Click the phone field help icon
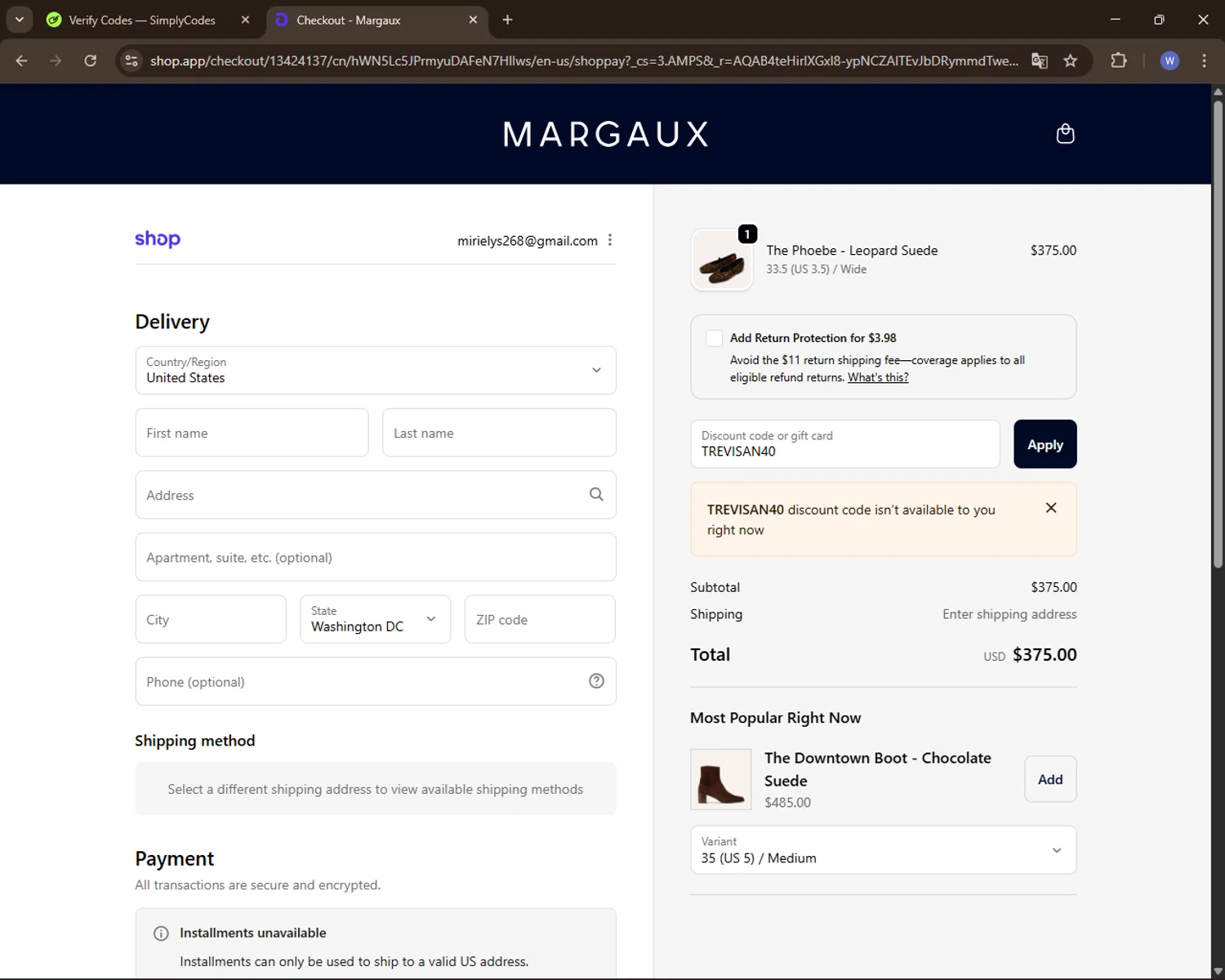Image resolution: width=1225 pixels, height=980 pixels. click(x=596, y=681)
